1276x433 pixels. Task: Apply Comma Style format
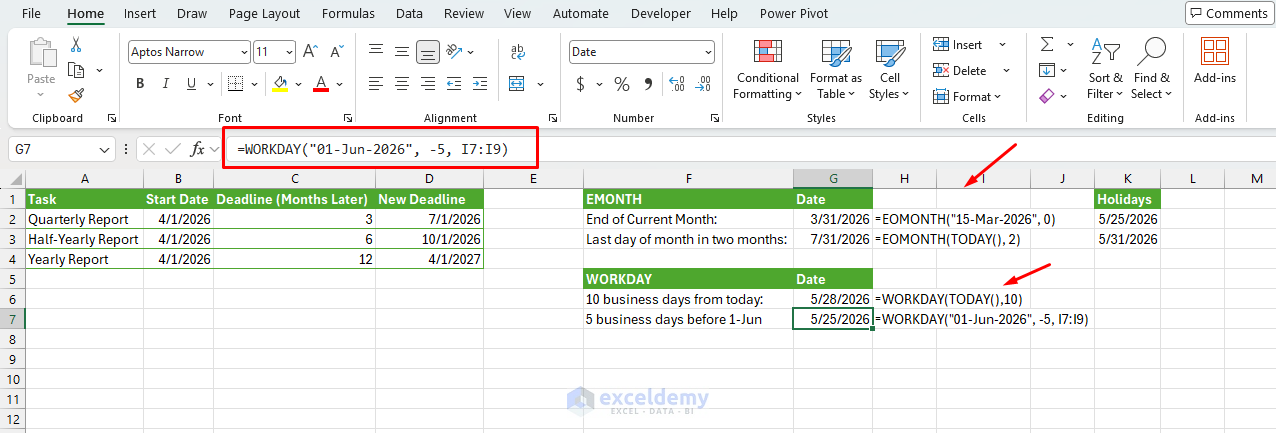click(x=650, y=84)
